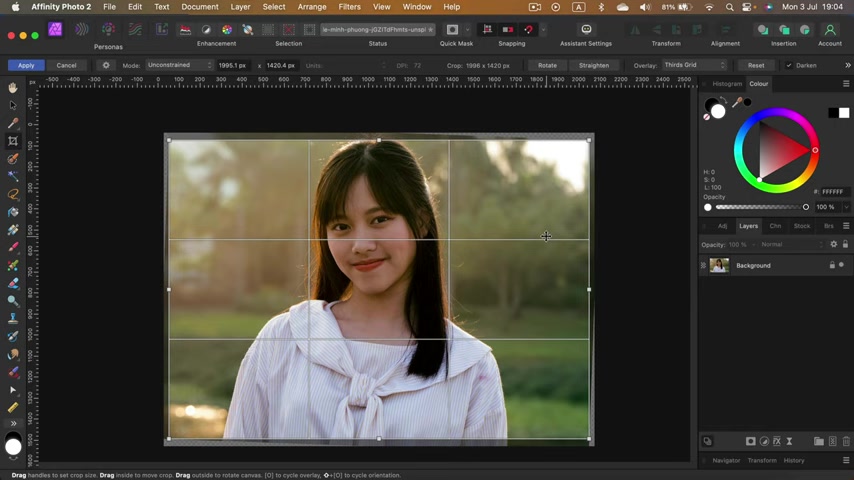This screenshot has height=480, width=854.
Task: Activate the Crop tool in toolbar
Action: pos(13,141)
